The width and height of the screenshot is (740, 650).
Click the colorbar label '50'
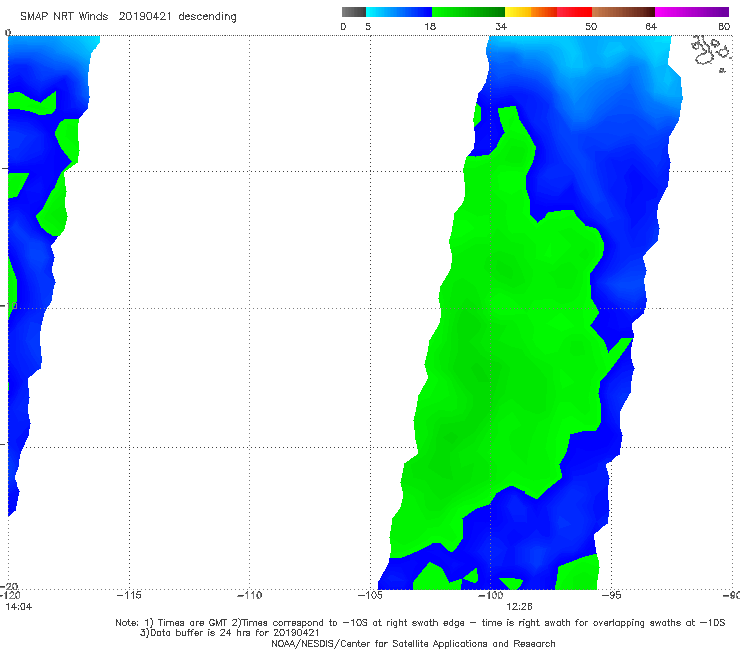(591, 26)
